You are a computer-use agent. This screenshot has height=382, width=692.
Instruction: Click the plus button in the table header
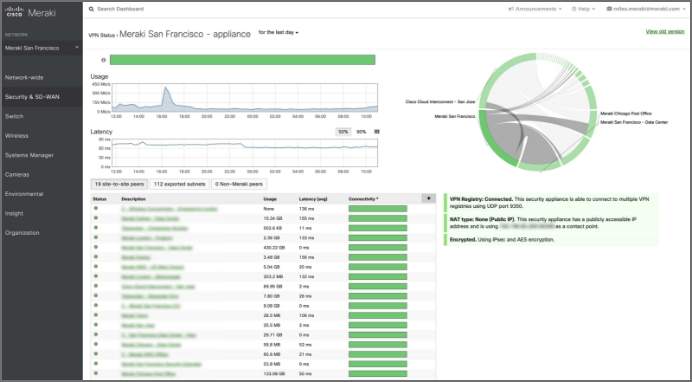(x=428, y=199)
